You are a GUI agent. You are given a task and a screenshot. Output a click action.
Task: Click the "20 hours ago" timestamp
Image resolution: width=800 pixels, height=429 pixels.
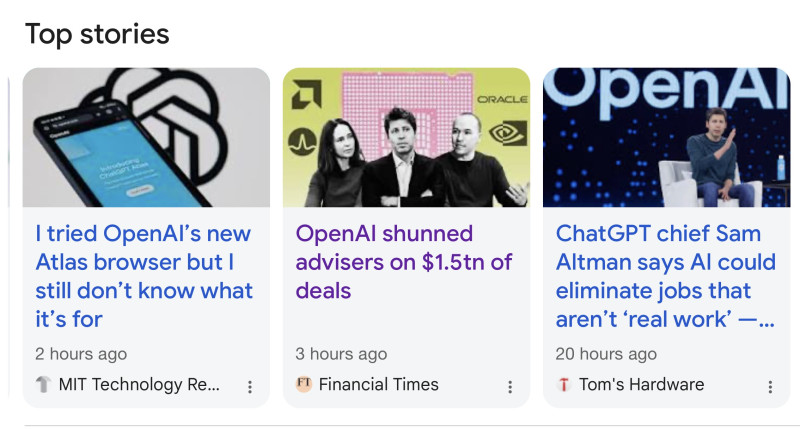click(x=606, y=354)
